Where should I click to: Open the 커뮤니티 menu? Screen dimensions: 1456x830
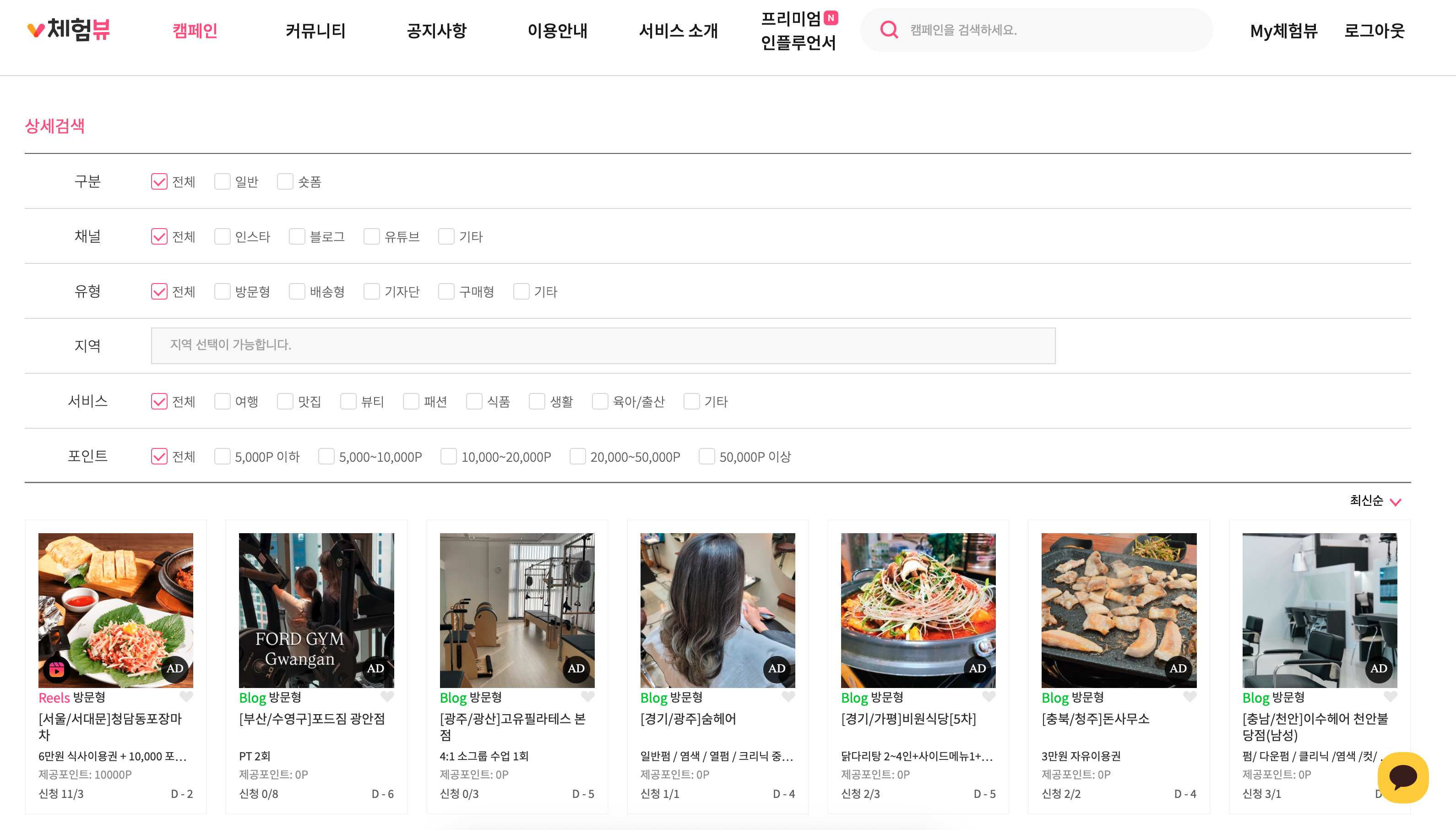tap(315, 31)
